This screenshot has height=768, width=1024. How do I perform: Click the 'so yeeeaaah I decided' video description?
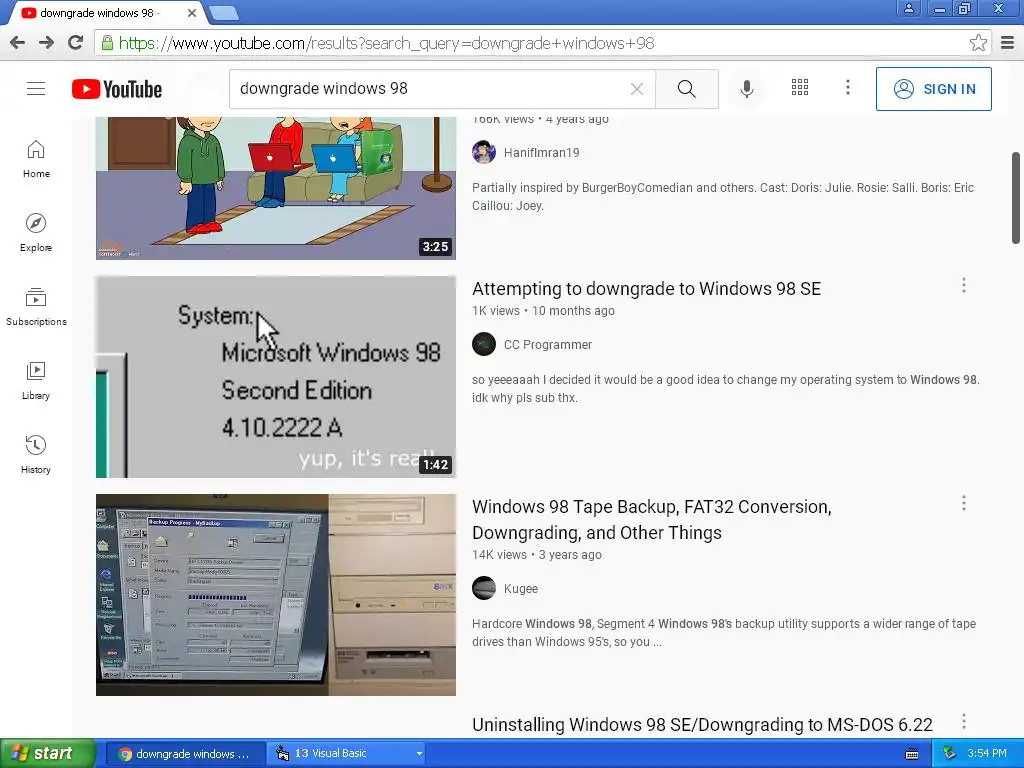726,389
